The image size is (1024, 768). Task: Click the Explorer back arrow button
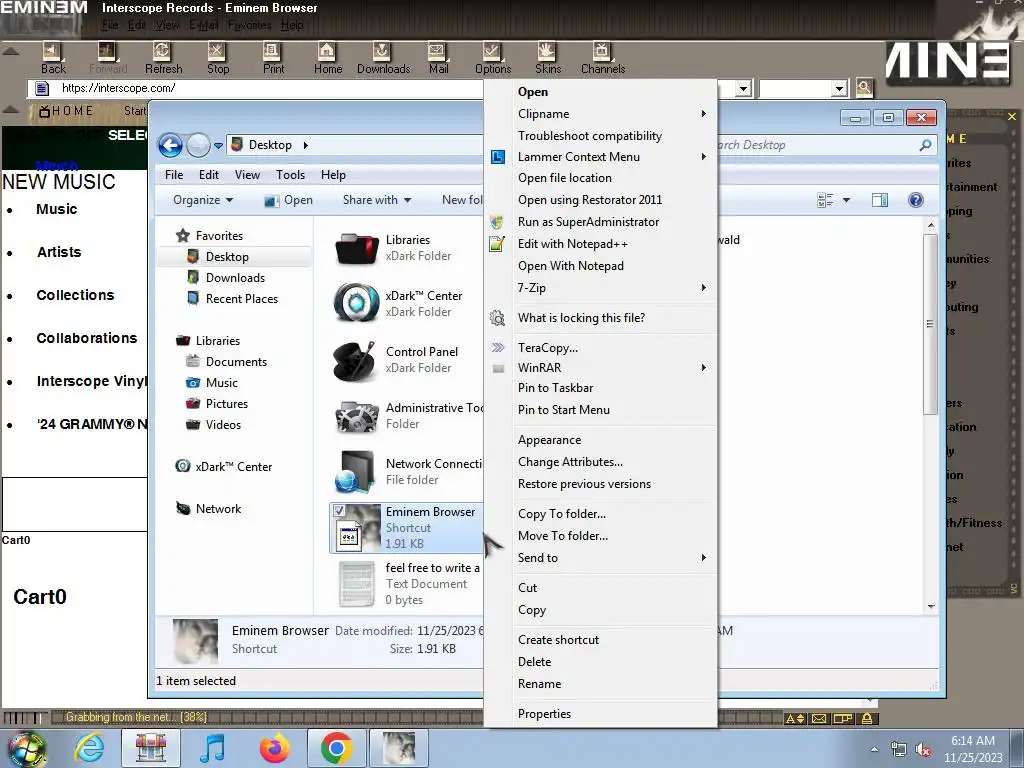tap(170, 145)
